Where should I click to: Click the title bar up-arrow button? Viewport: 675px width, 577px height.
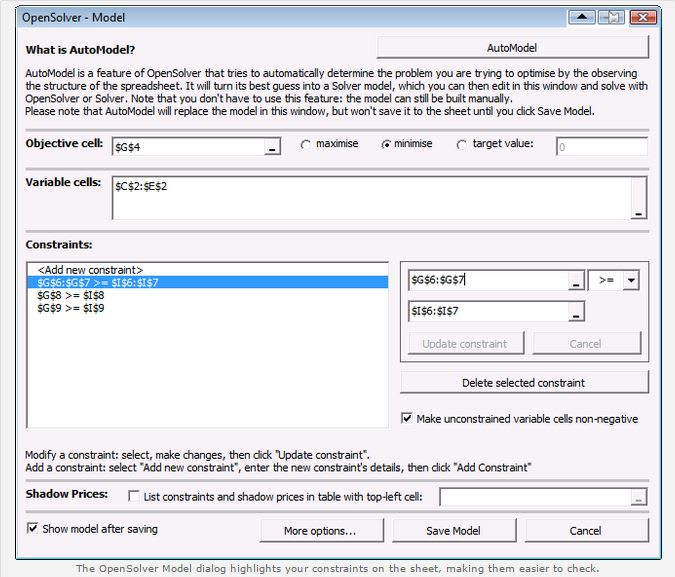(x=582, y=17)
